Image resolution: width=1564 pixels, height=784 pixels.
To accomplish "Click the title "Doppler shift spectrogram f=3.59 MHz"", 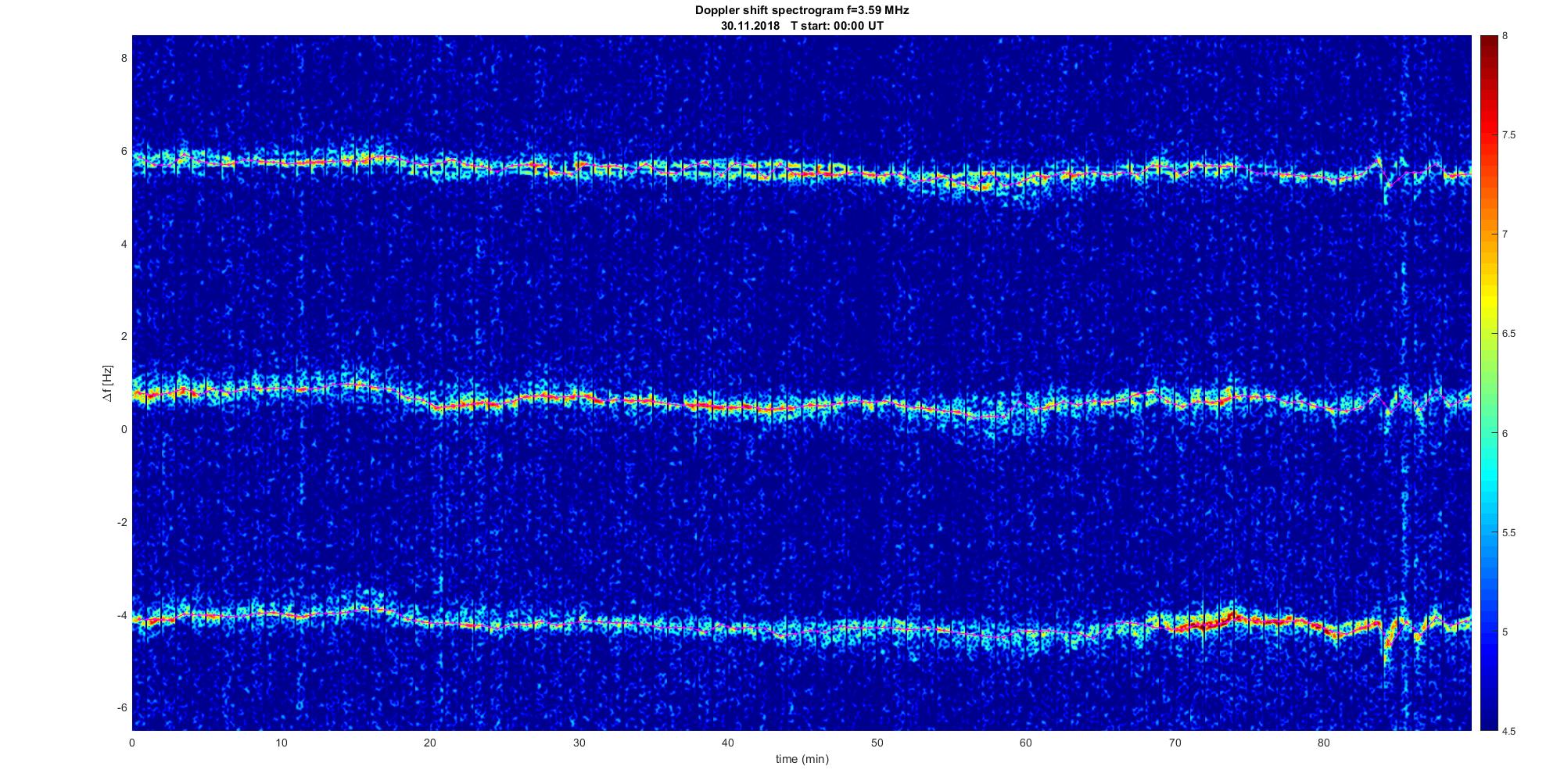I will [802, 10].
